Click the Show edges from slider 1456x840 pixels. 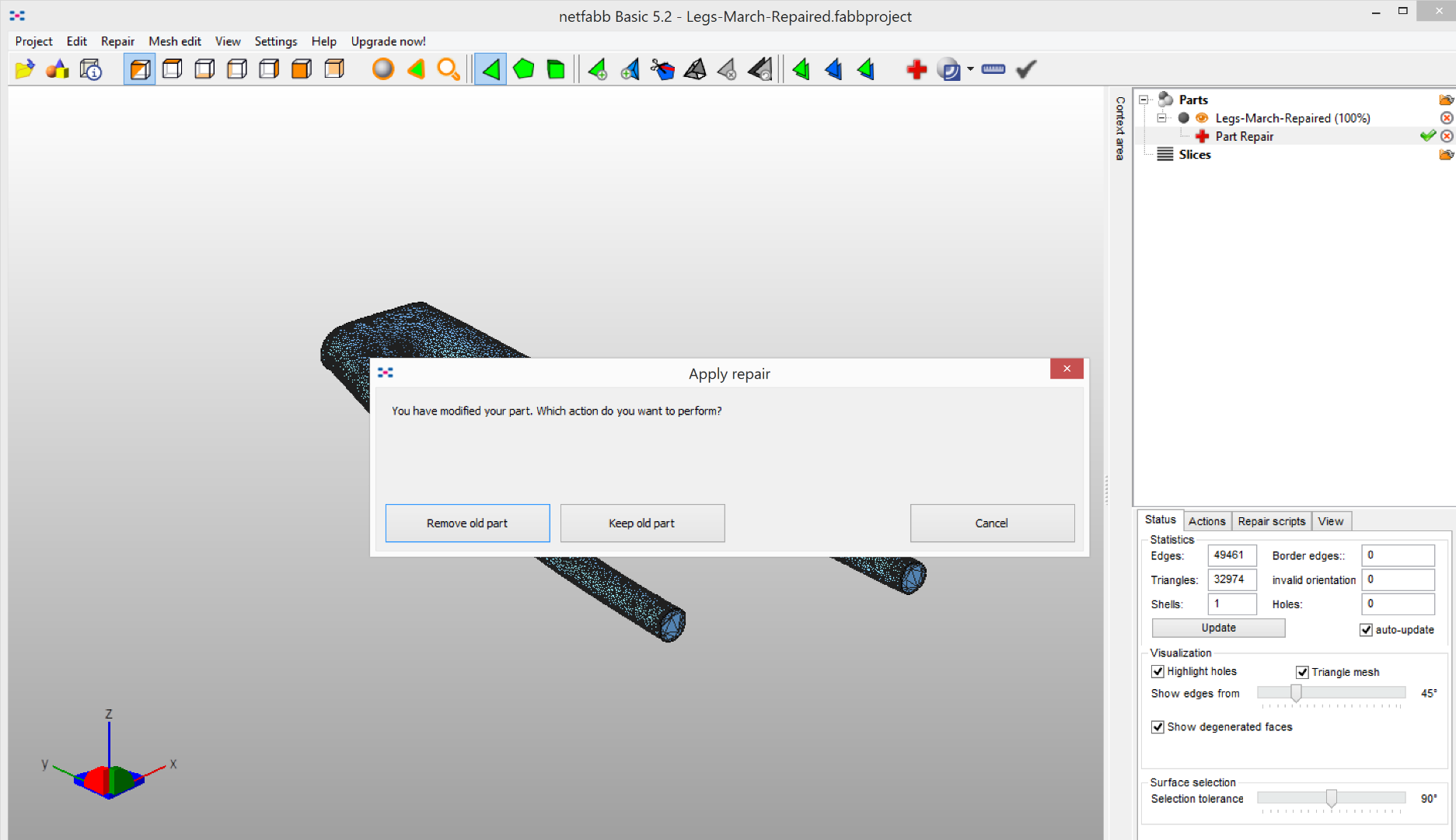pyautogui.click(x=1331, y=693)
